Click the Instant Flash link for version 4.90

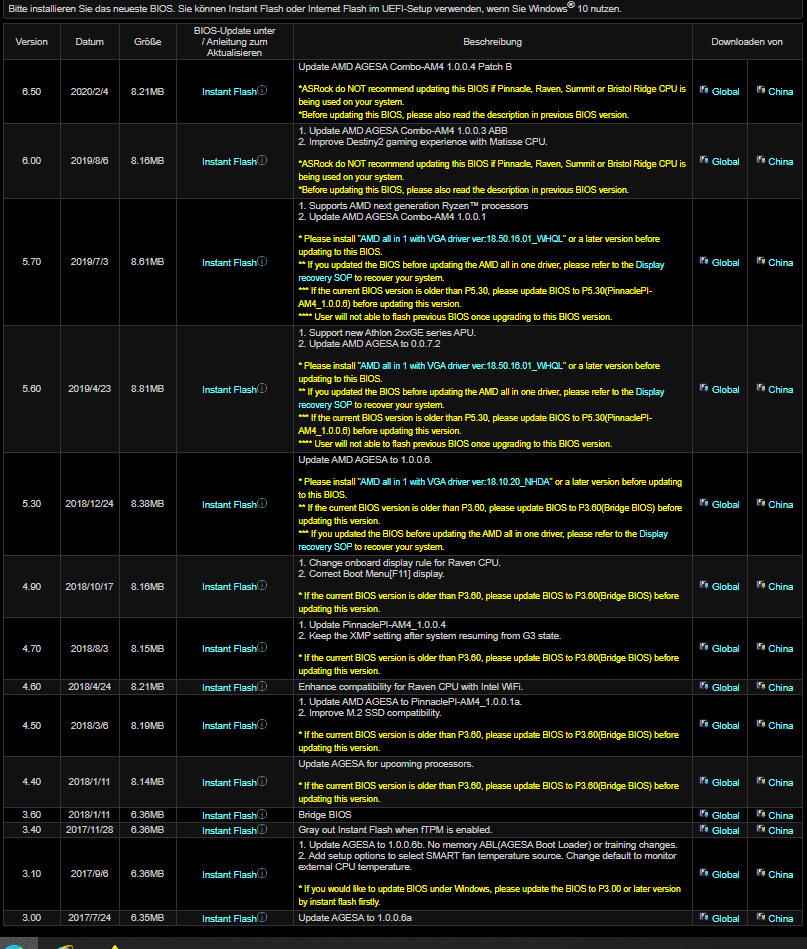tap(229, 586)
